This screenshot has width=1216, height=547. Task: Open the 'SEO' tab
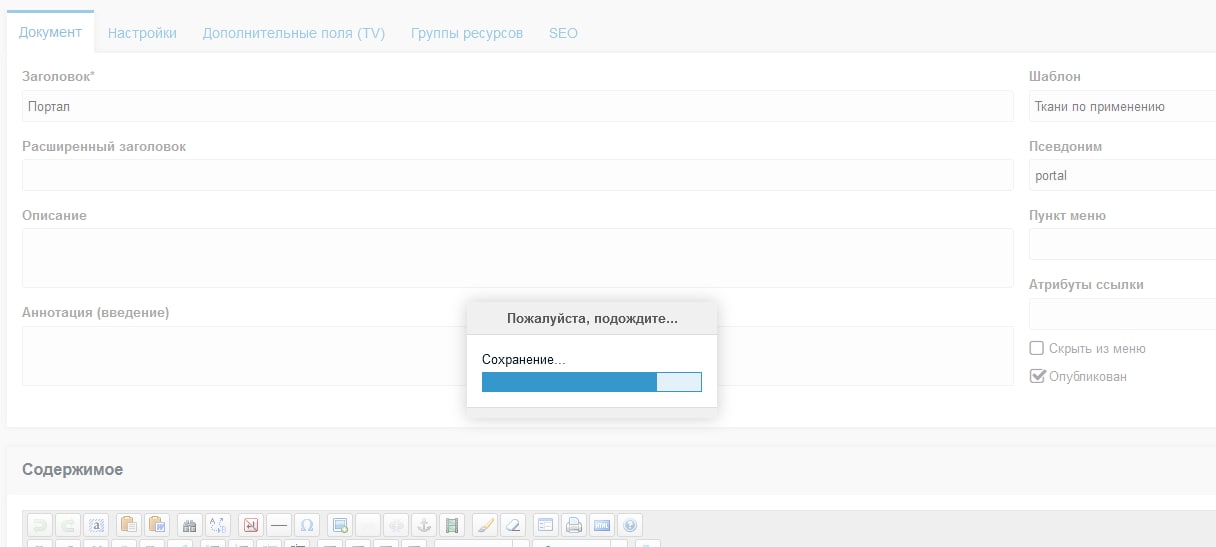coord(563,33)
